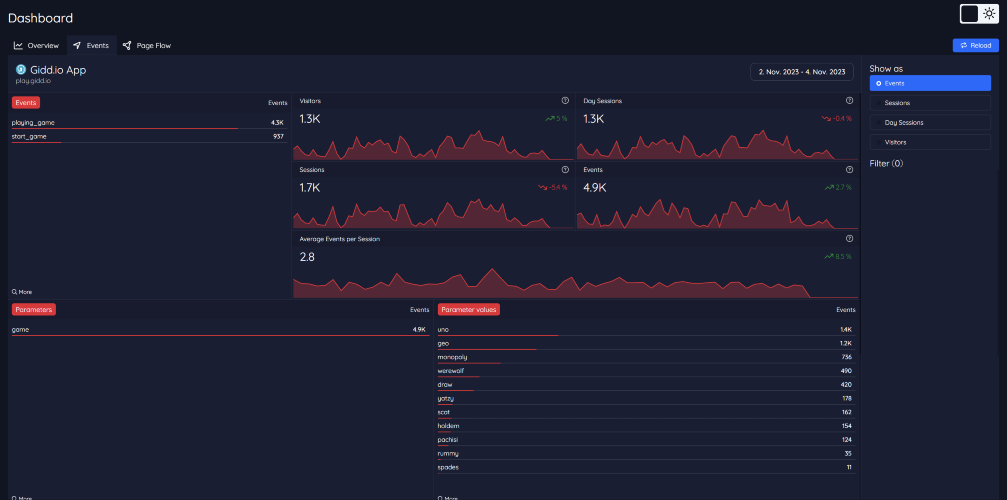
Task: Click the game parameter row
Action: 220,330
